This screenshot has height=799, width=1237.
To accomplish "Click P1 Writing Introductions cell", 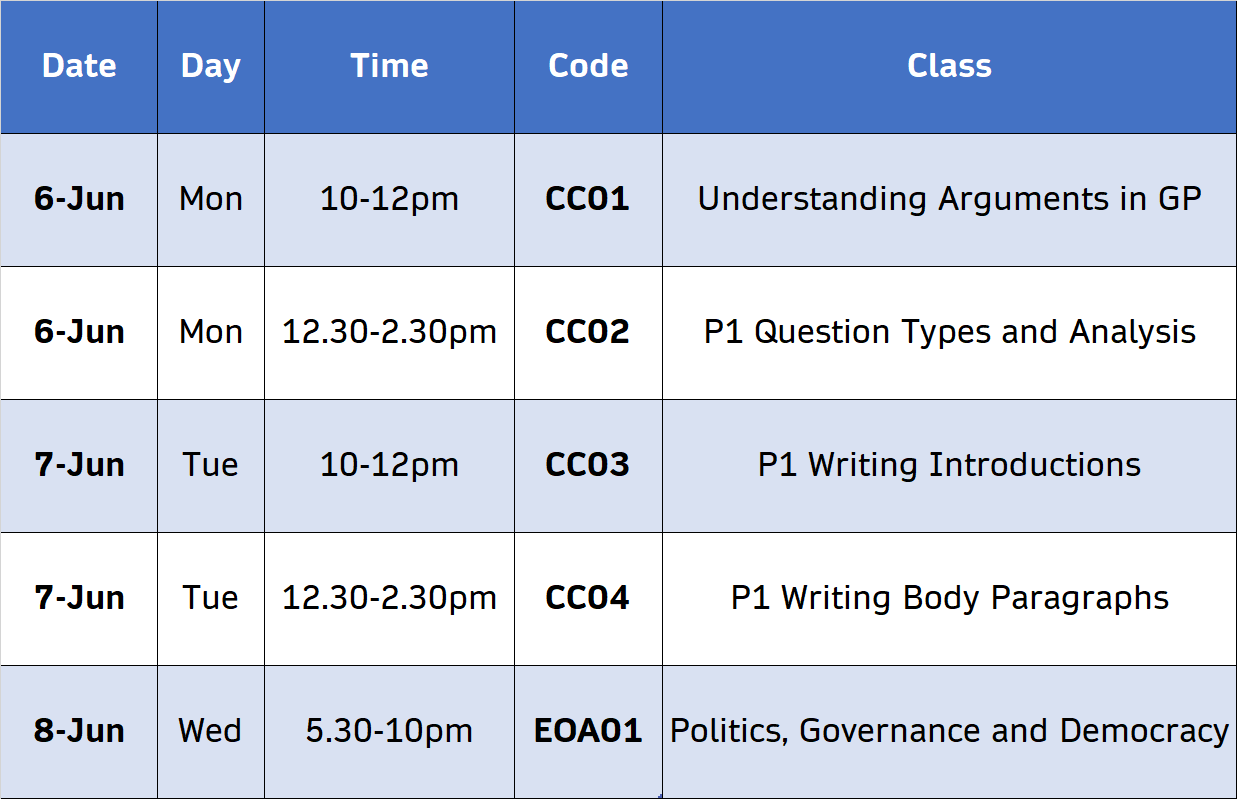I will pyautogui.click(x=949, y=465).
